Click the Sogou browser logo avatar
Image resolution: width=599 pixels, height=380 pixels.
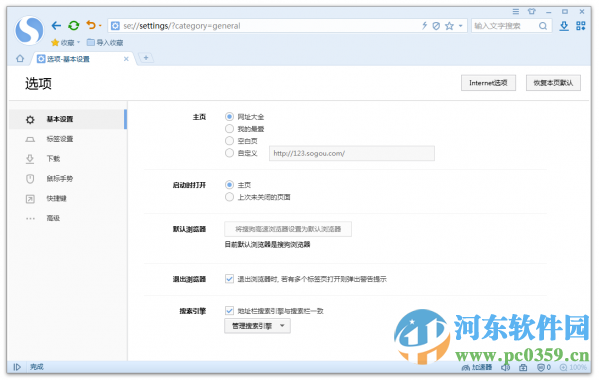(x=29, y=30)
